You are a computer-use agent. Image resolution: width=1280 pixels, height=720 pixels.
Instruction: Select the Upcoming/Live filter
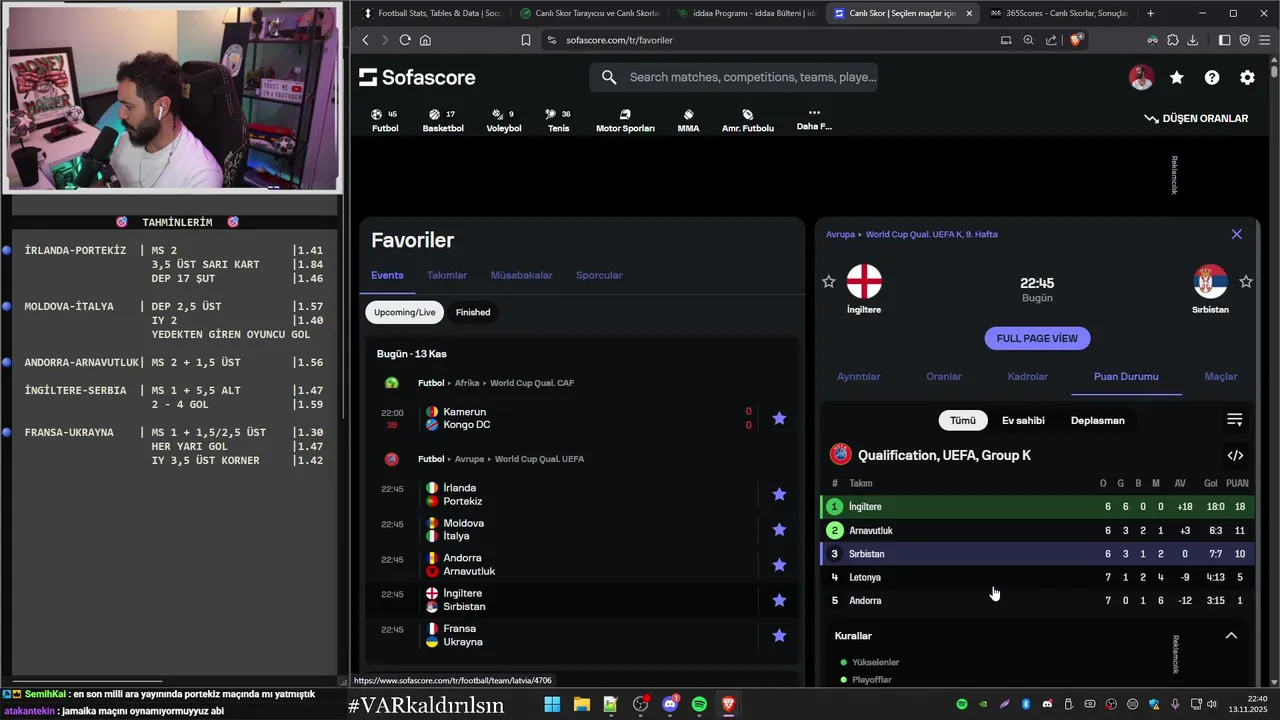(404, 312)
